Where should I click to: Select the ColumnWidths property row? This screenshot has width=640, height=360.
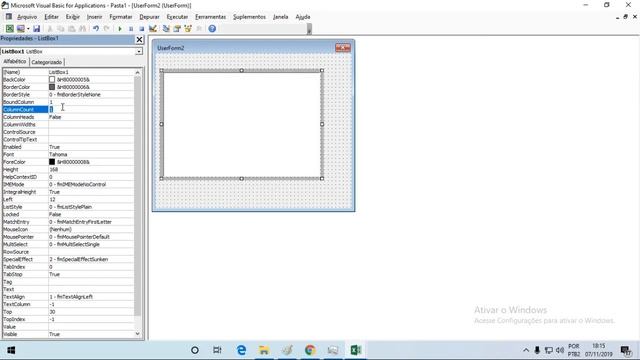click(x=68, y=124)
